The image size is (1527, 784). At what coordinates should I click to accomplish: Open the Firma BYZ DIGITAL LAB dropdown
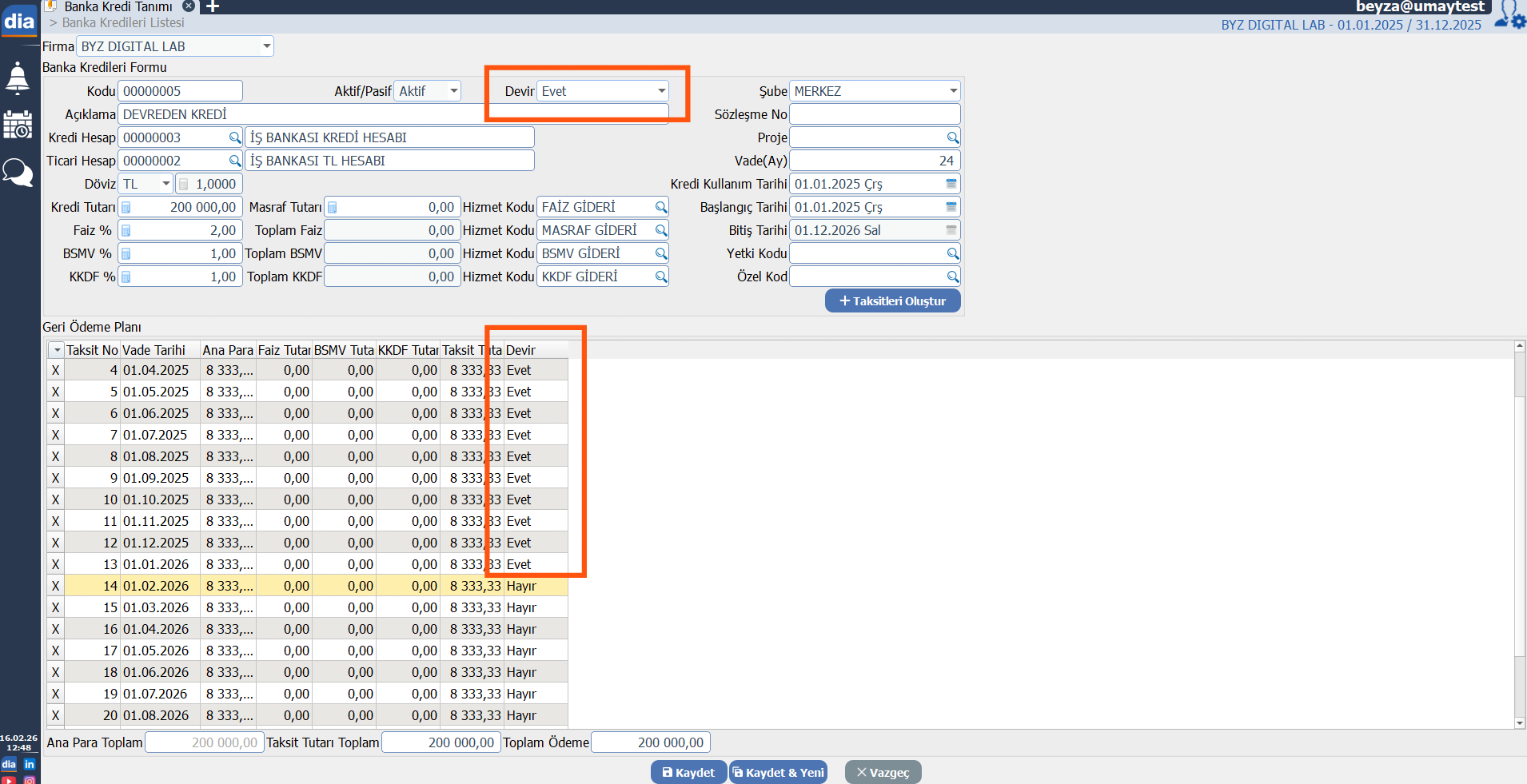[266, 46]
